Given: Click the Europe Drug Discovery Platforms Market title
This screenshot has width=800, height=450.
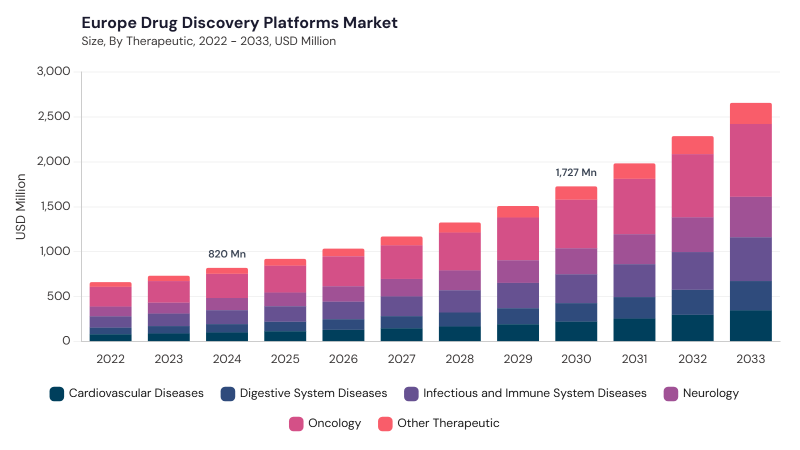Looking at the screenshot, I should pos(239,22).
